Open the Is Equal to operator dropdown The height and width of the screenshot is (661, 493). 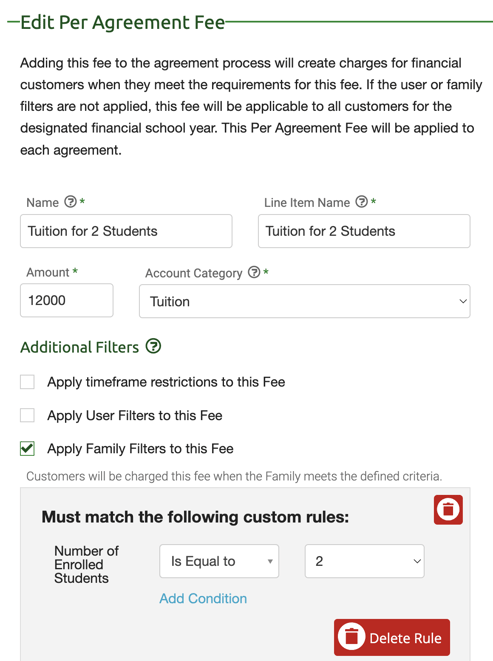point(219,561)
